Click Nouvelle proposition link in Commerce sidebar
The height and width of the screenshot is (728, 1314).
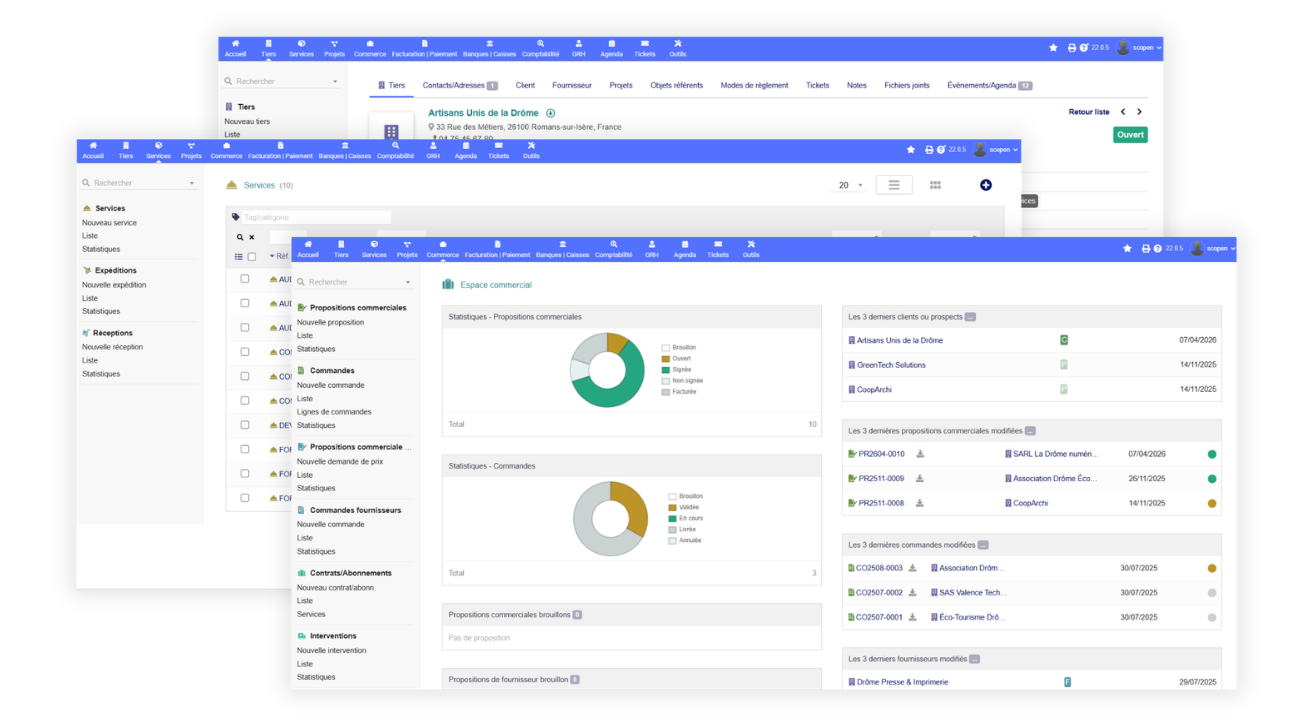pos(330,322)
